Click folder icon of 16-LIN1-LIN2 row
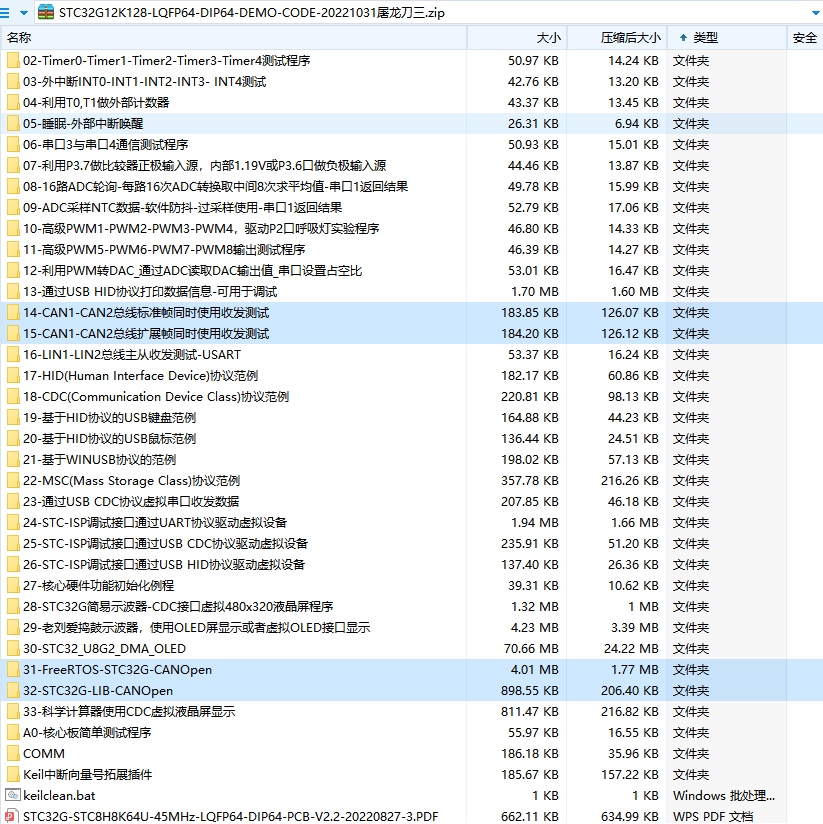Image resolution: width=823 pixels, height=824 pixels. point(13,355)
